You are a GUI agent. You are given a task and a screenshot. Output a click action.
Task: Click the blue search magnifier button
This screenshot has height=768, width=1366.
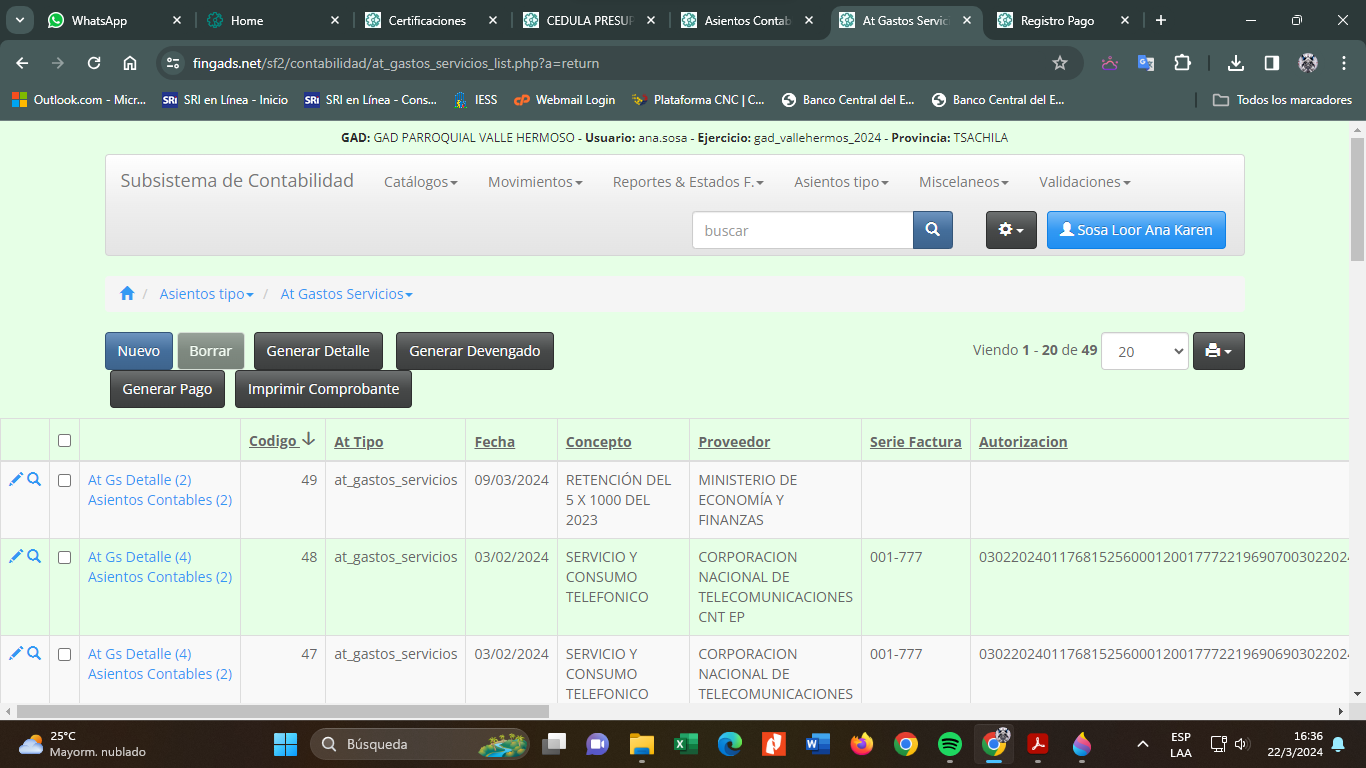tap(932, 230)
